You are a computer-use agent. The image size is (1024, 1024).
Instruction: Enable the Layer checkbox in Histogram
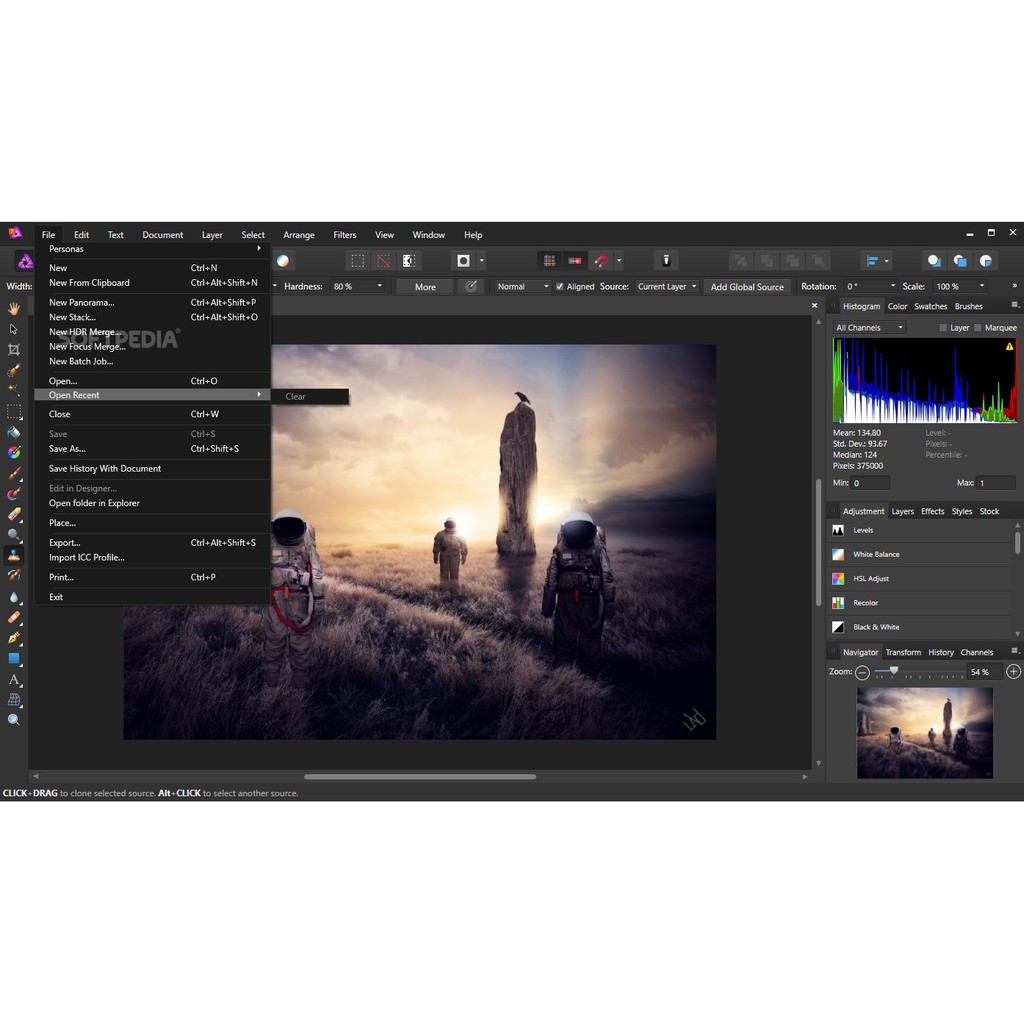[942, 328]
